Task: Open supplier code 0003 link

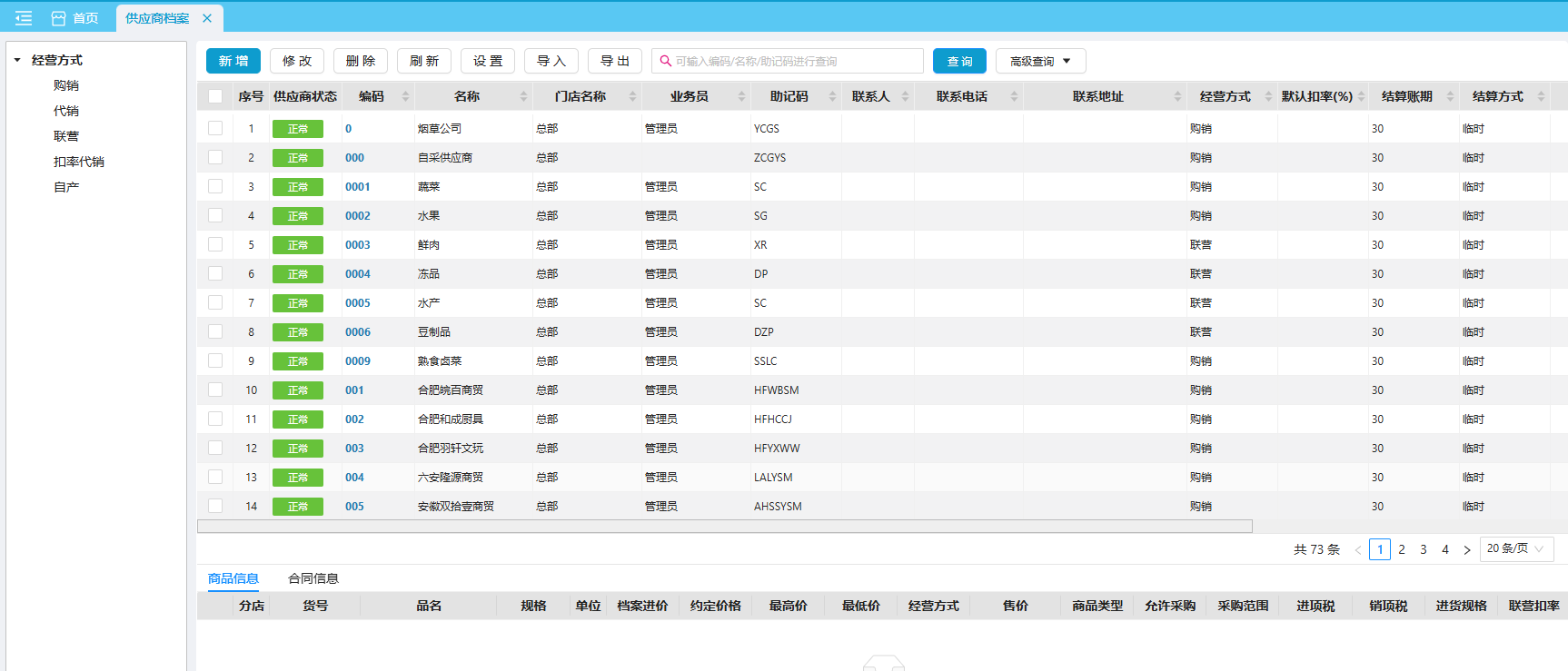Action: click(x=357, y=245)
